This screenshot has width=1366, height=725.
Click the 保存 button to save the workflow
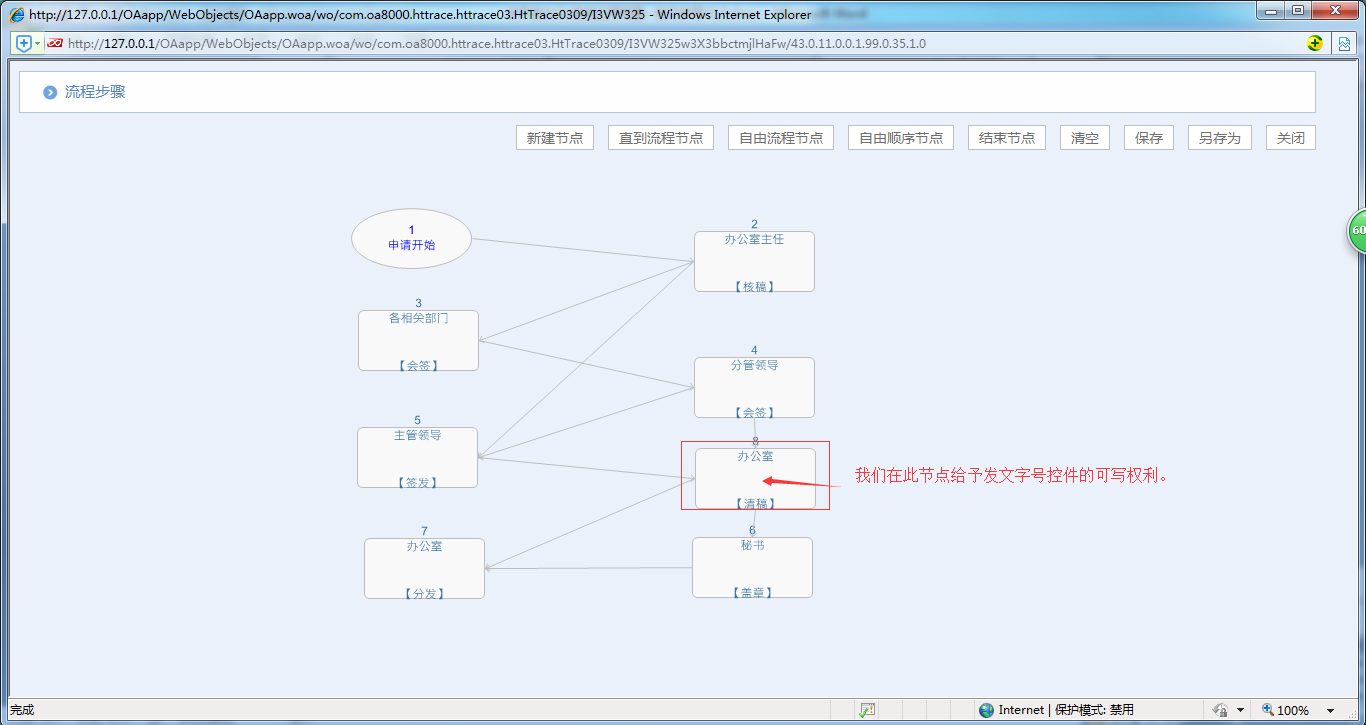pyautogui.click(x=1148, y=137)
